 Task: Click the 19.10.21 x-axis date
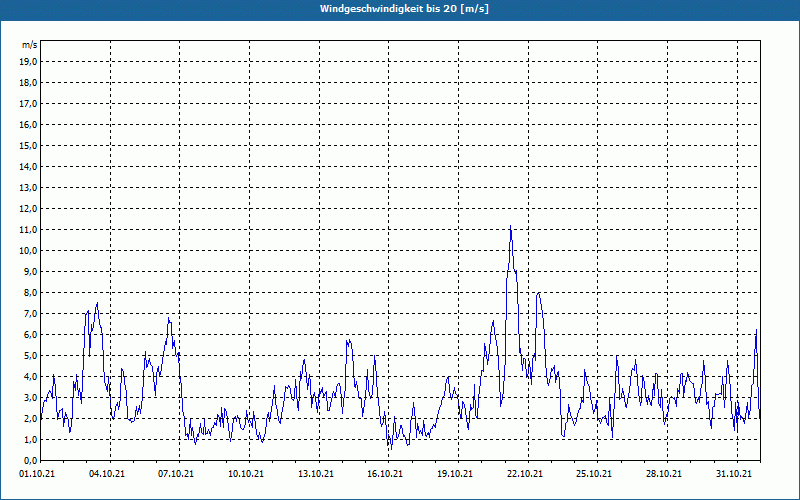[x=455, y=474]
